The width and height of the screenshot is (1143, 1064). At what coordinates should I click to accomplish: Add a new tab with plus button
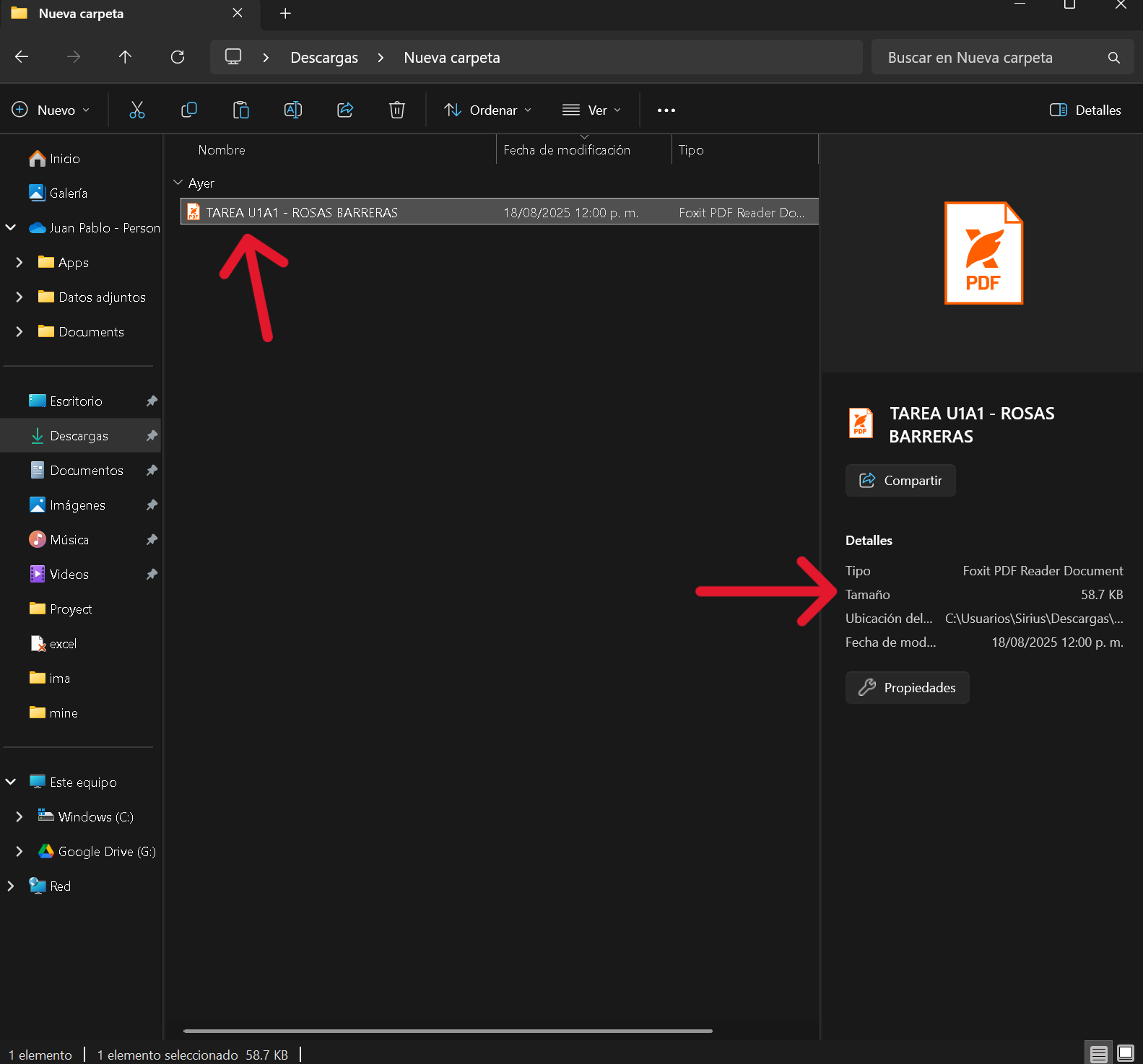286,14
